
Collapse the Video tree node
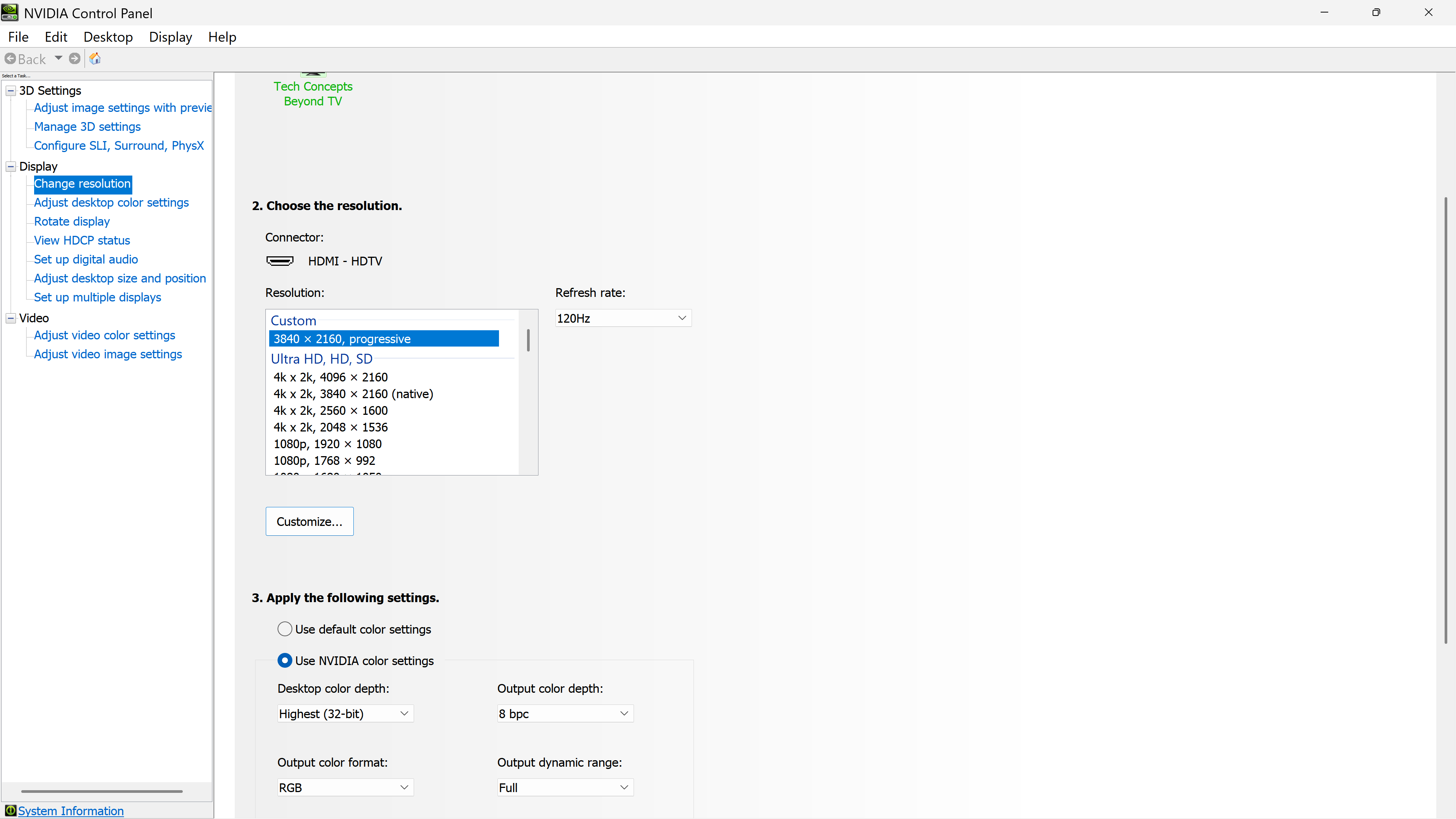pos(11,318)
